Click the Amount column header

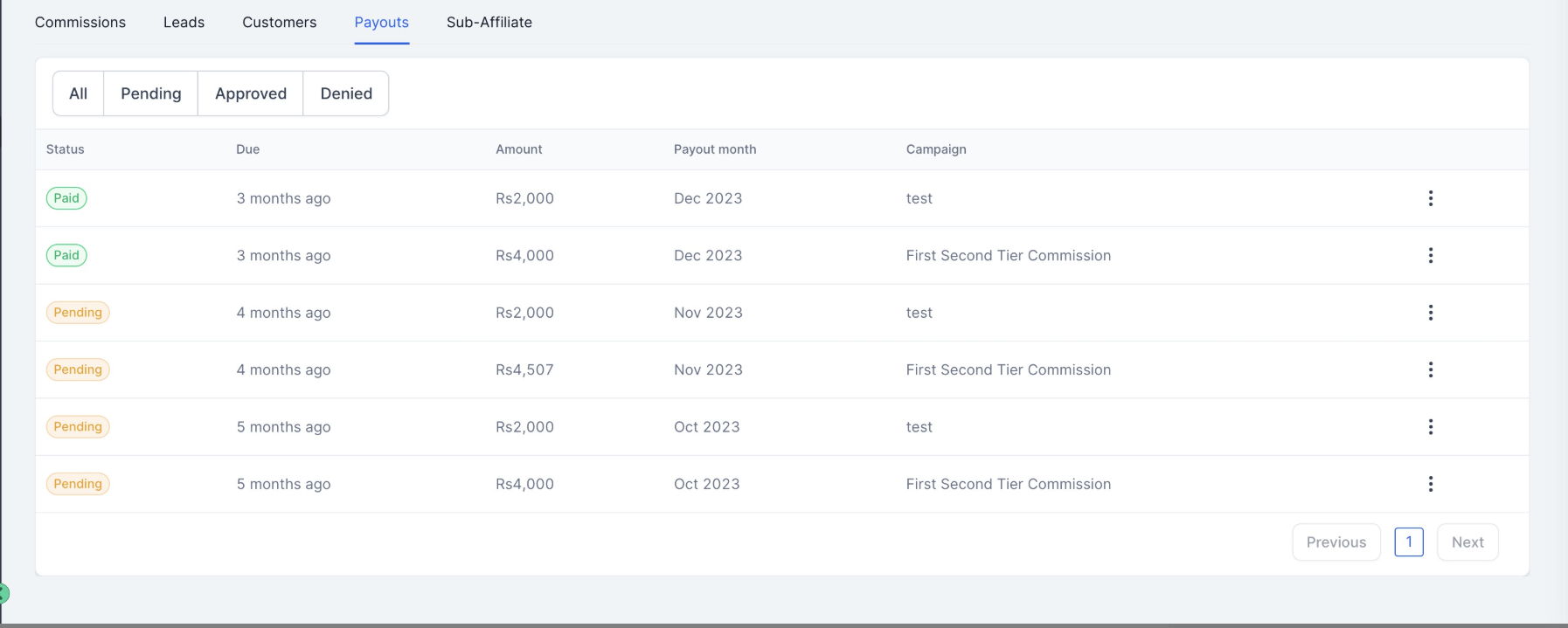519,149
